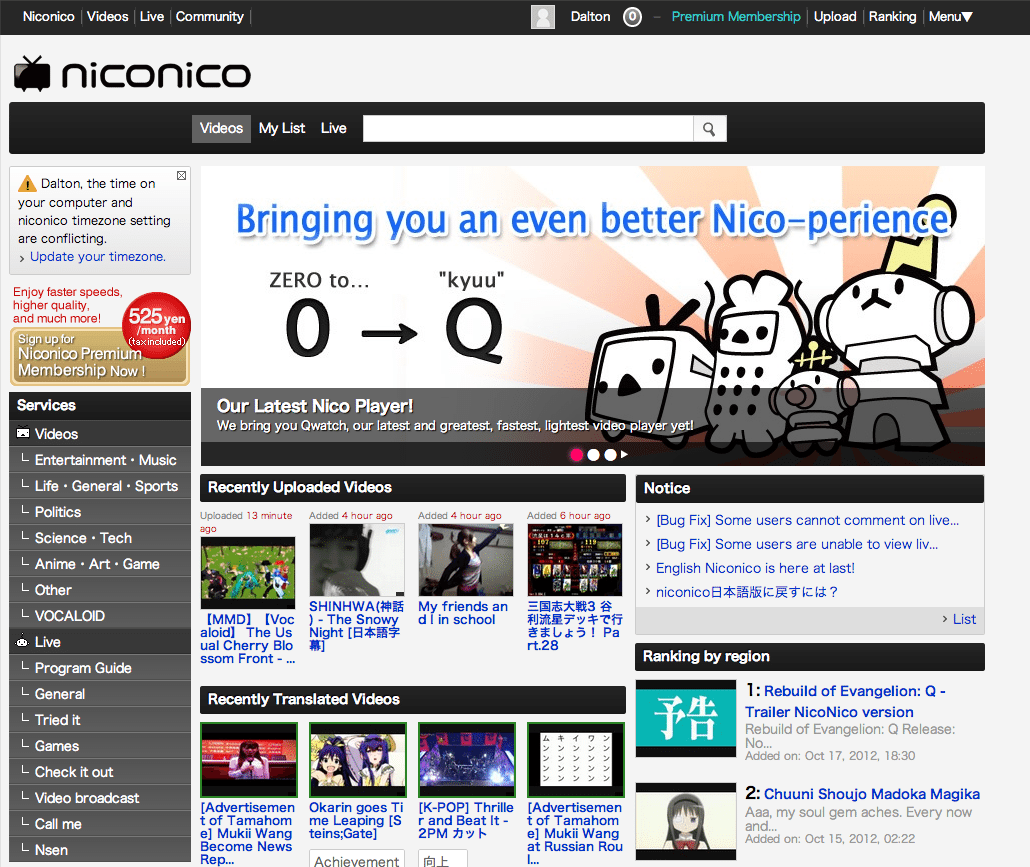1030x867 pixels.
Task: Select the second banner slide dot
Action: point(593,455)
